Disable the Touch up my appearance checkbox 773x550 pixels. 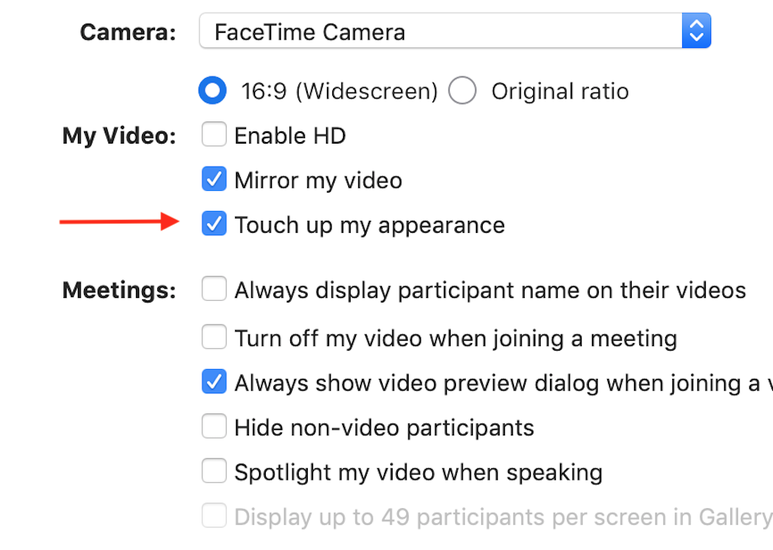(214, 224)
